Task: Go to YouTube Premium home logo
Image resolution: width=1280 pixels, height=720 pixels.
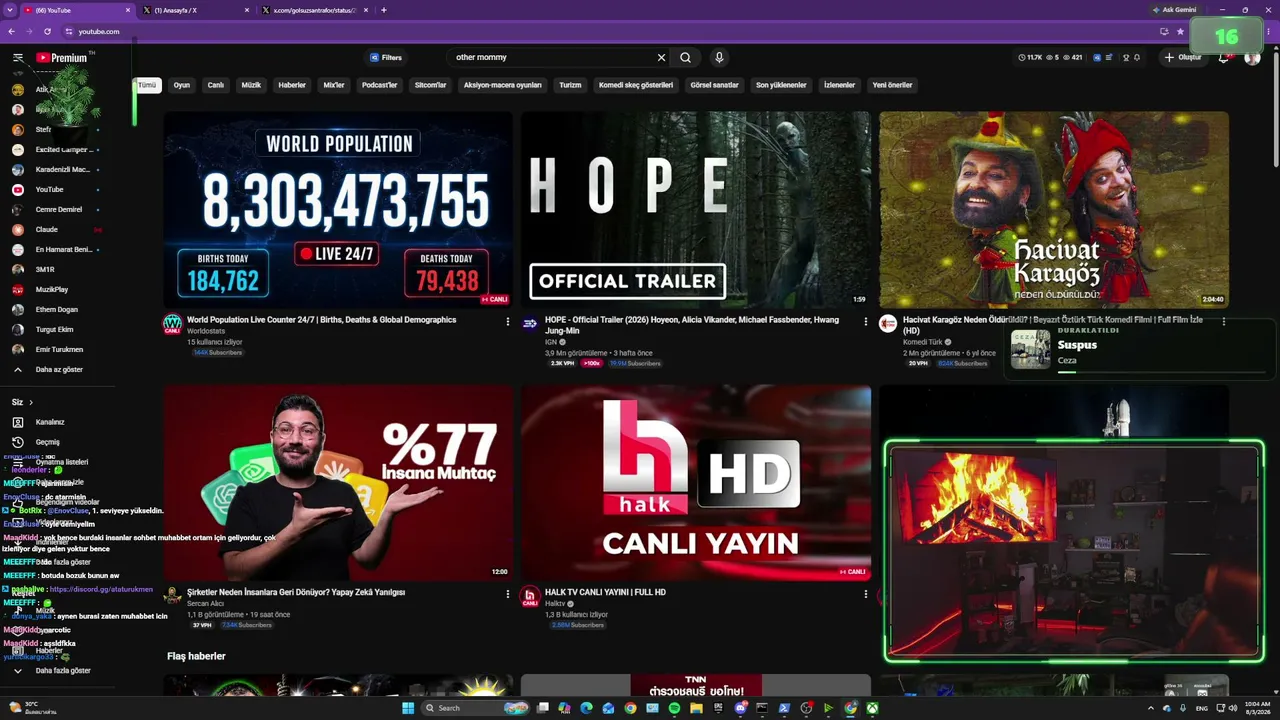Action: (62, 58)
